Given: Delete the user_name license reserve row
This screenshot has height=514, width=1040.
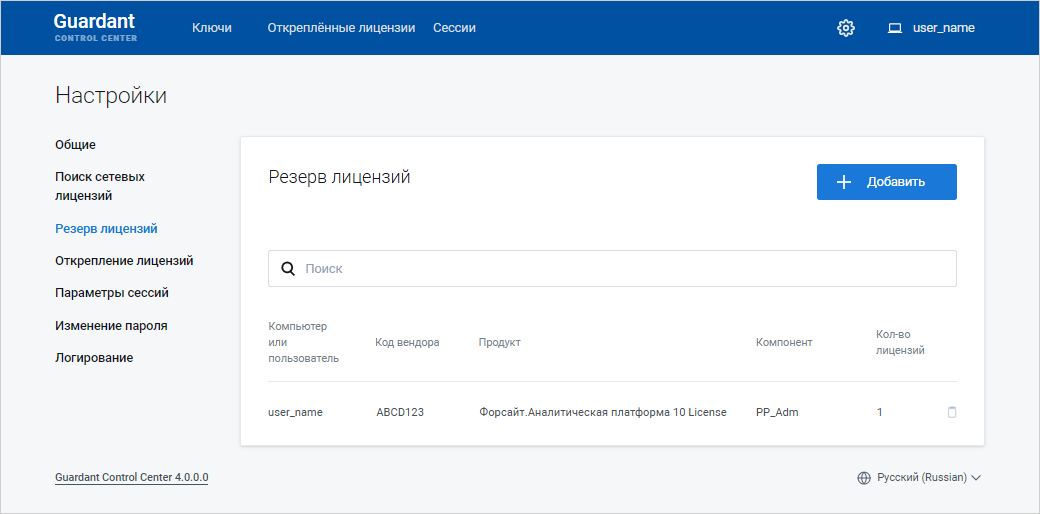Looking at the screenshot, I should (x=952, y=412).
